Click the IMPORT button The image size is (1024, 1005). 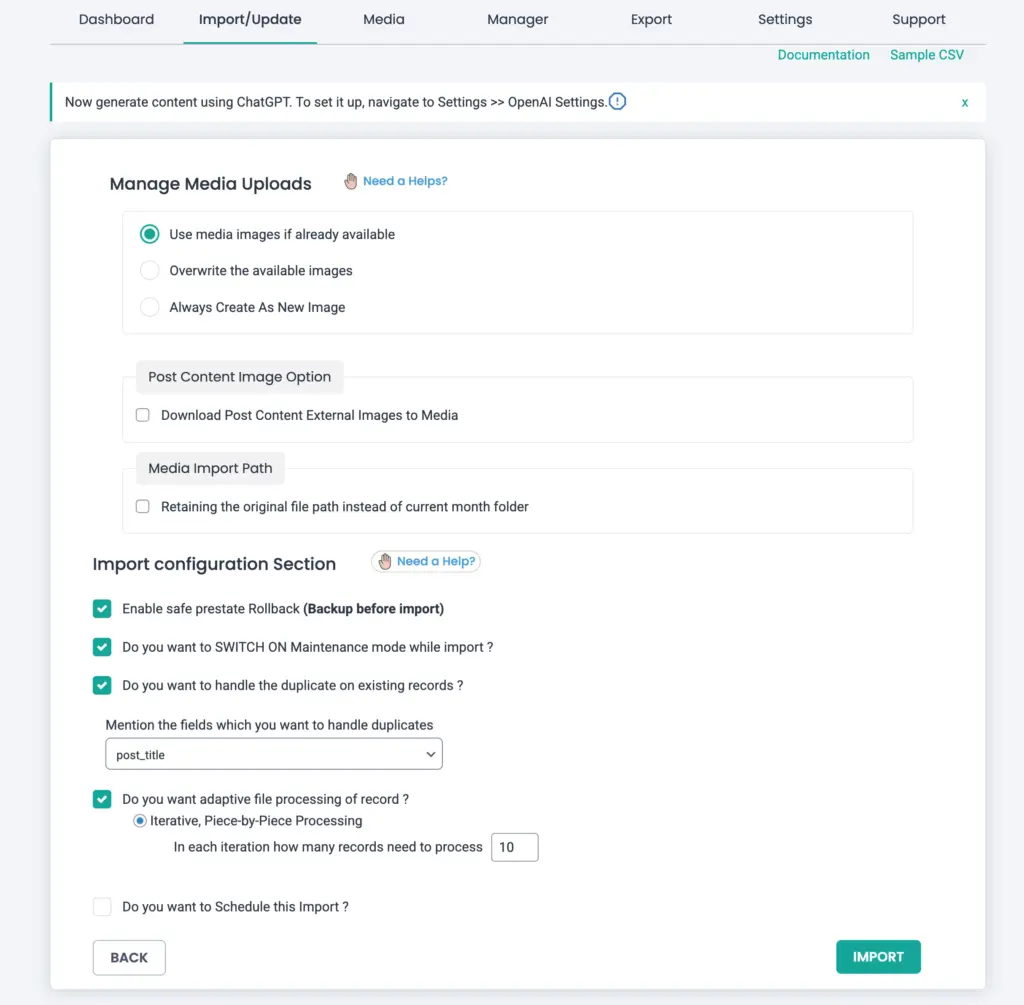878,956
